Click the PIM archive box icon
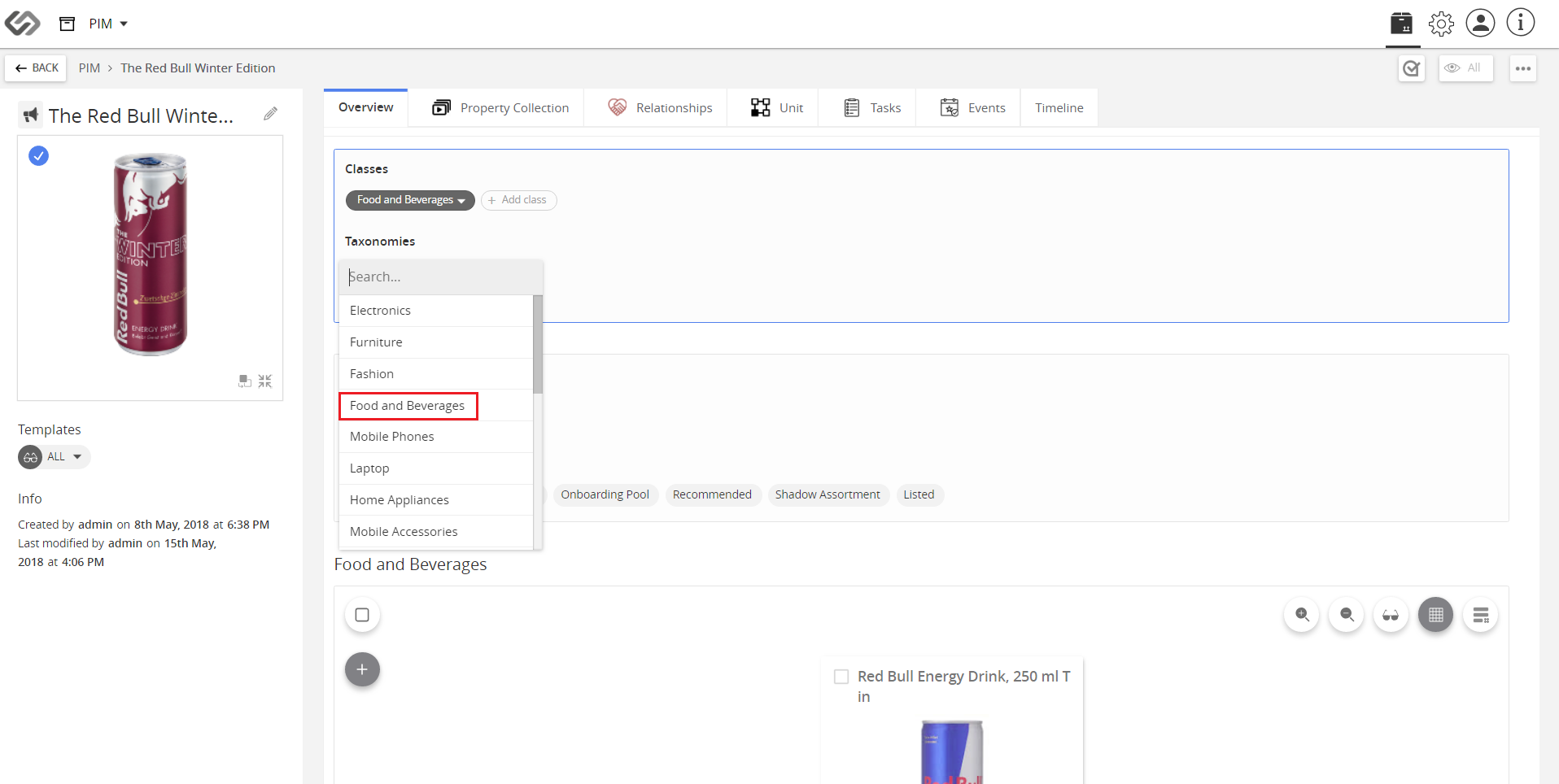Viewport: 1559px width, 784px height. (68, 24)
